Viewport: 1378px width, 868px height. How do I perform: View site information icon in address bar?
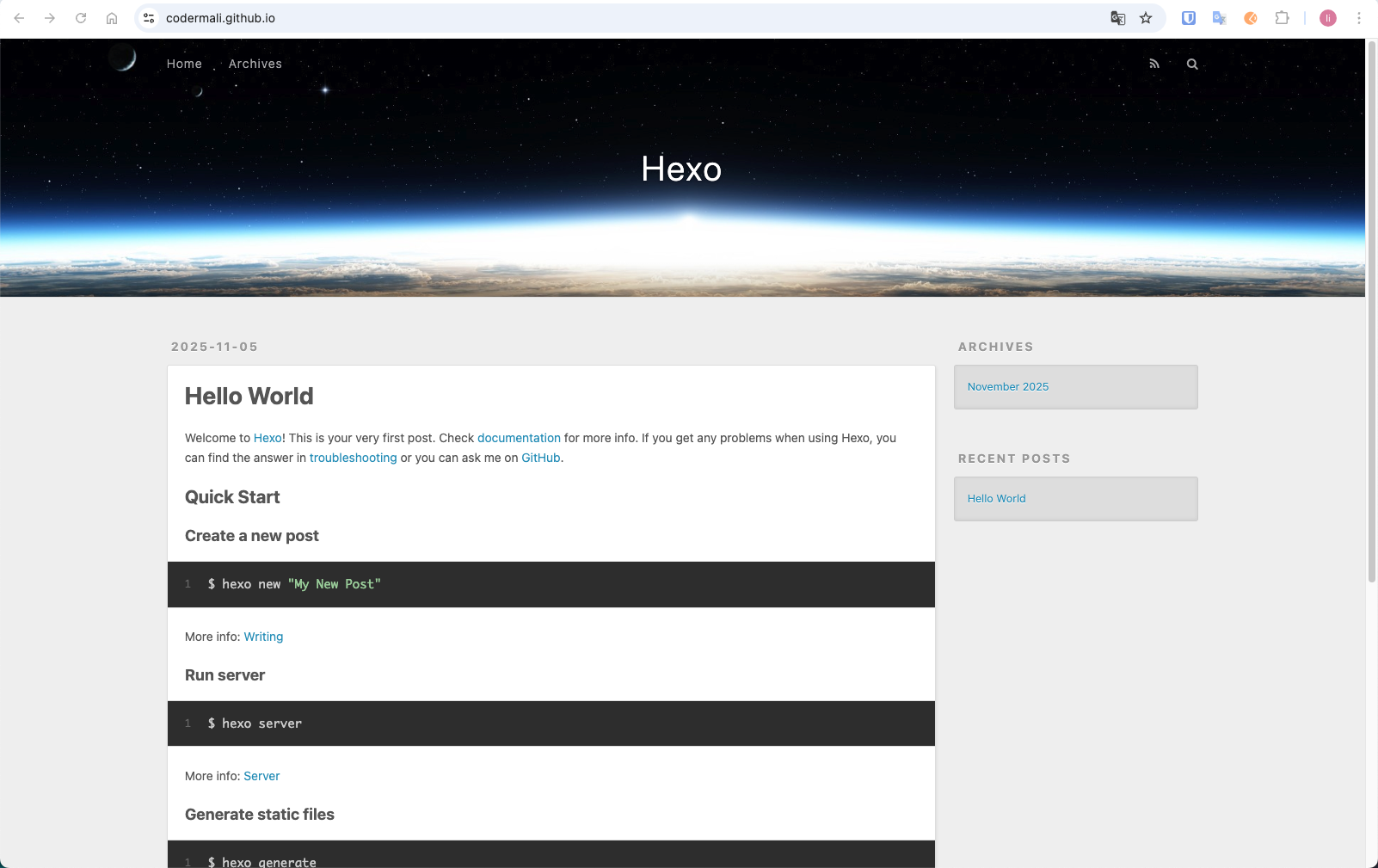click(149, 18)
